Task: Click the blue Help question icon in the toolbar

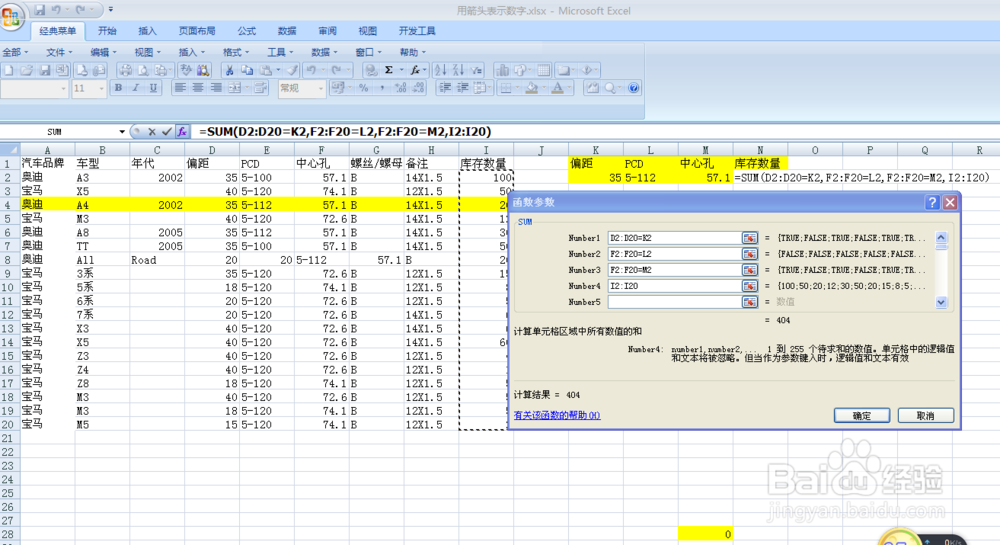Action: (633, 88)
